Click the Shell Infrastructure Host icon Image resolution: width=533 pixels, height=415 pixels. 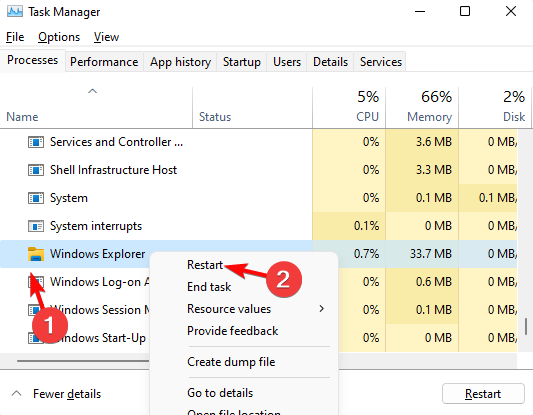[x=36, y=170]
